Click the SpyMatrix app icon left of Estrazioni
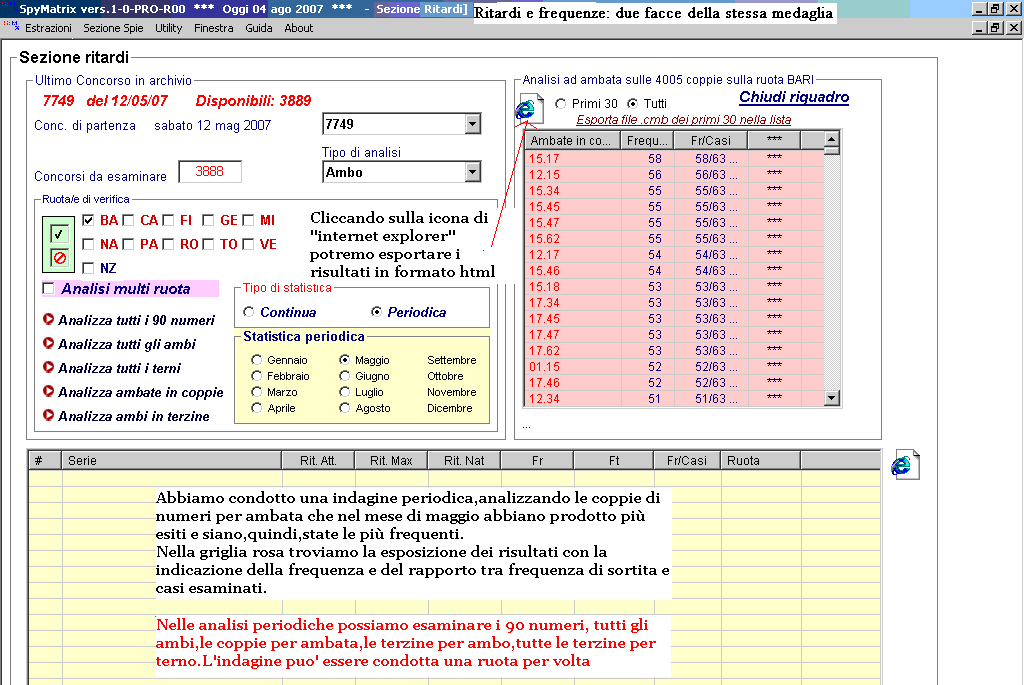This screenshot has width=1024, height=685. pyautogui.click(x=11, y=26)
